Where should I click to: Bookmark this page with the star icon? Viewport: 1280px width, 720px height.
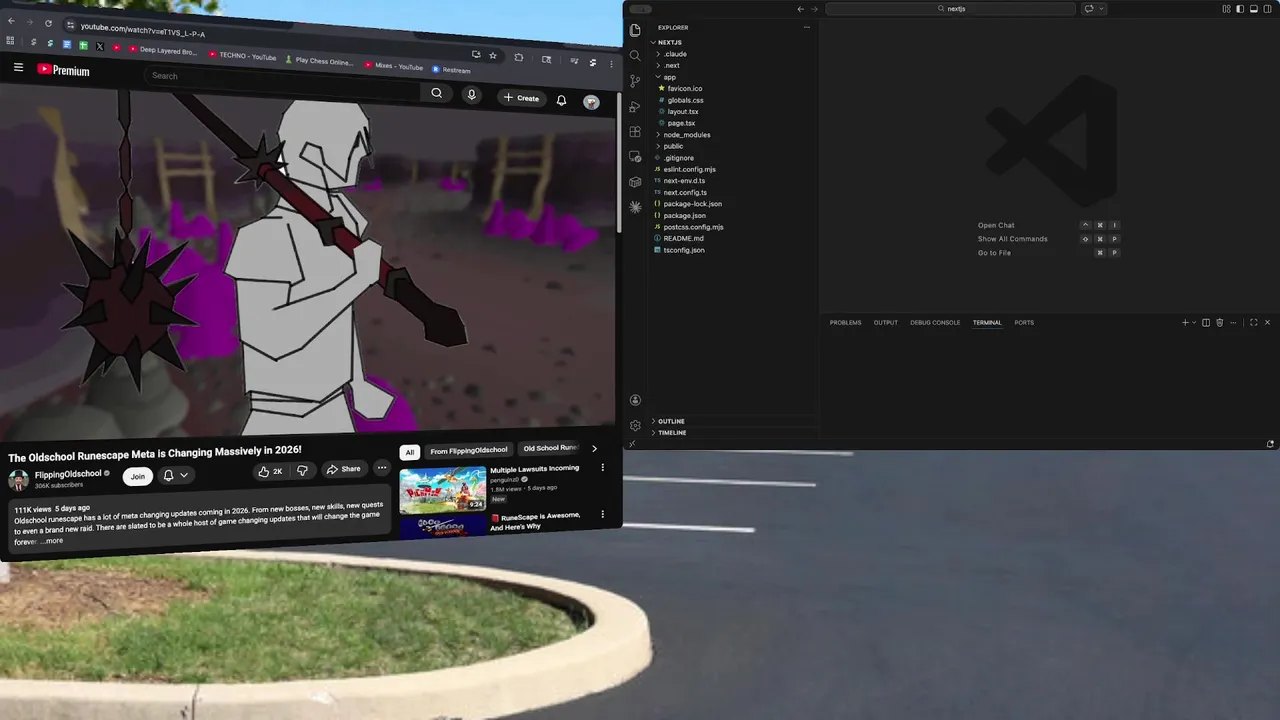493,56
